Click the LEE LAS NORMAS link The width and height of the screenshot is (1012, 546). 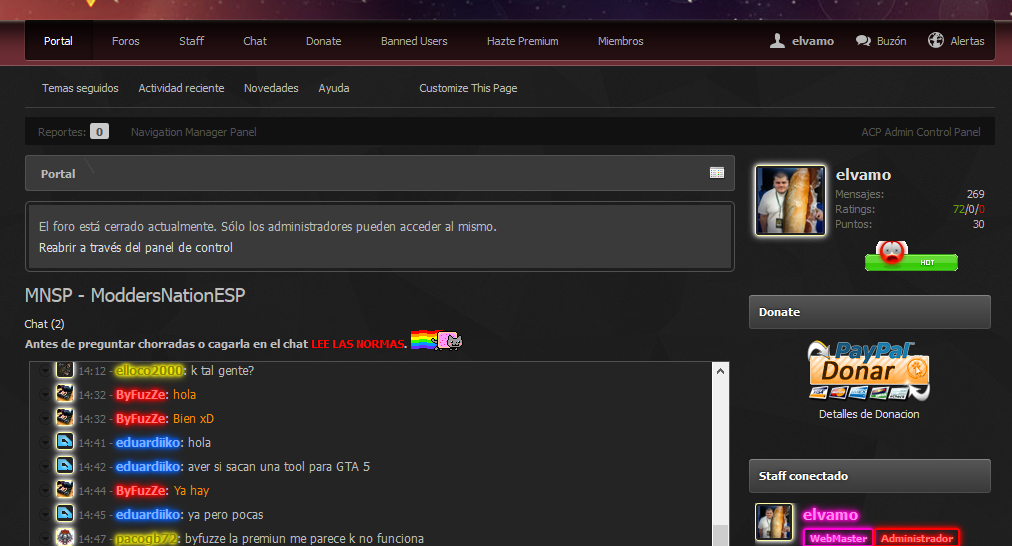pos(359,344)
